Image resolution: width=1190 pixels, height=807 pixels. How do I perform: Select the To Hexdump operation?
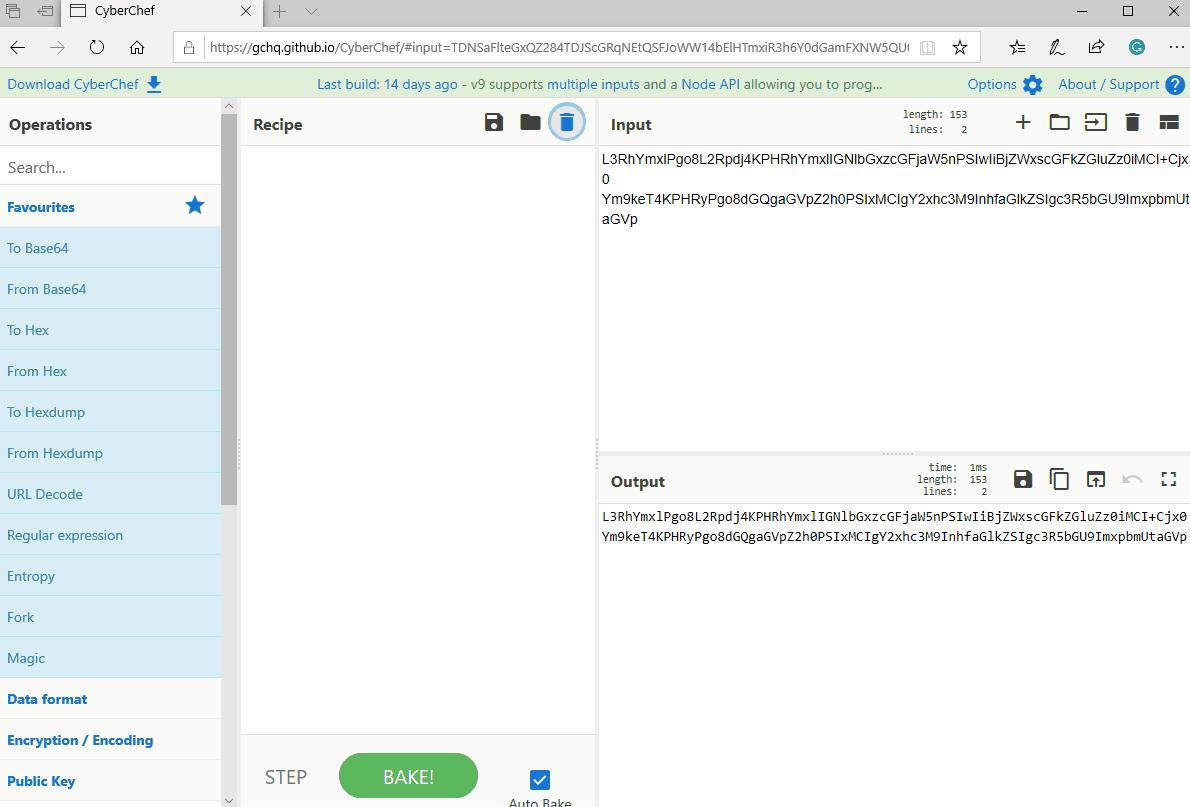110,412
